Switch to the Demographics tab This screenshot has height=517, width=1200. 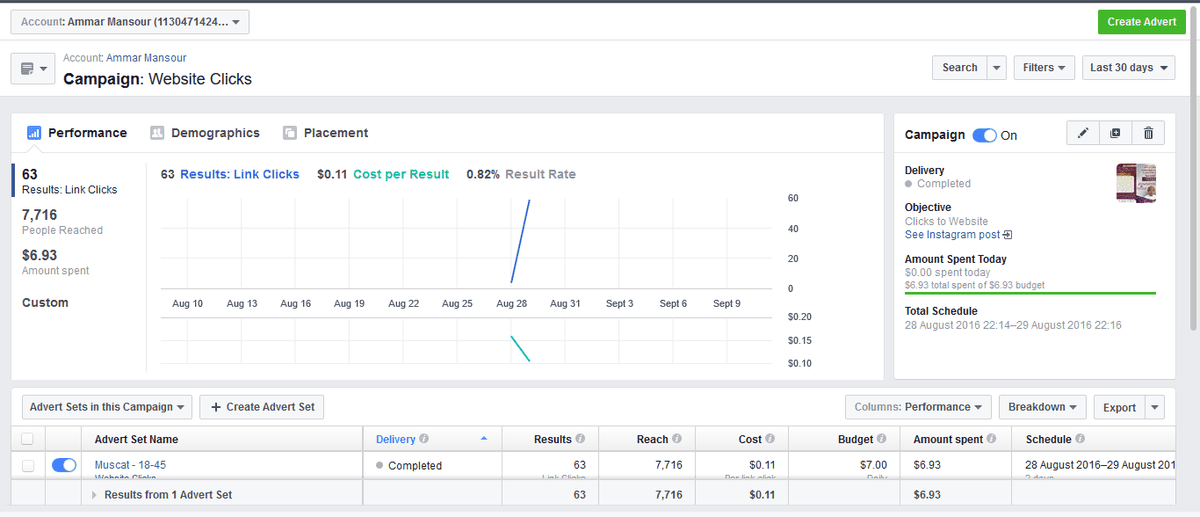[205, 133]
